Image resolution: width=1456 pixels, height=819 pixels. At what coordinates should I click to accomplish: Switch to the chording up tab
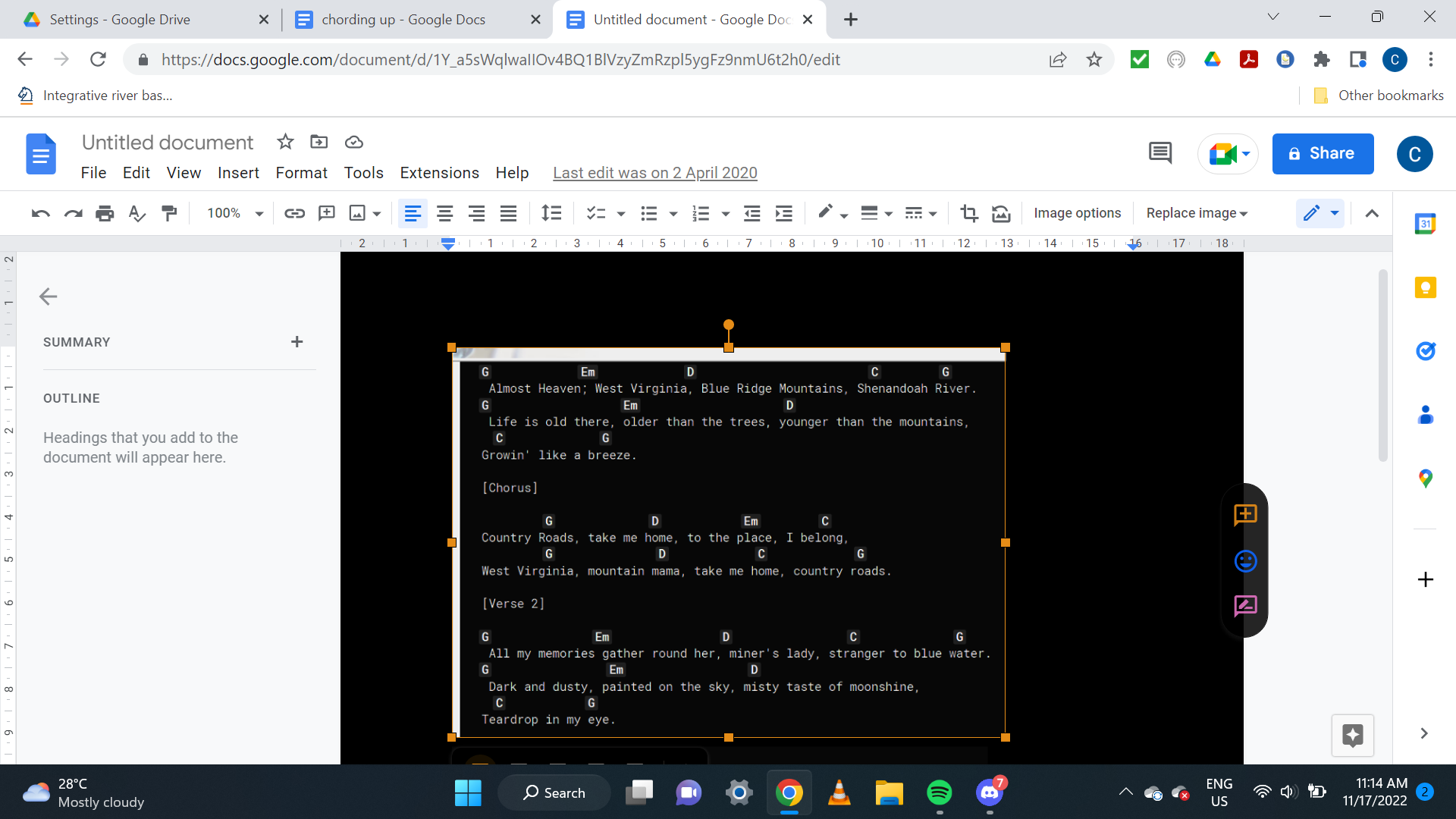(403, 20)
